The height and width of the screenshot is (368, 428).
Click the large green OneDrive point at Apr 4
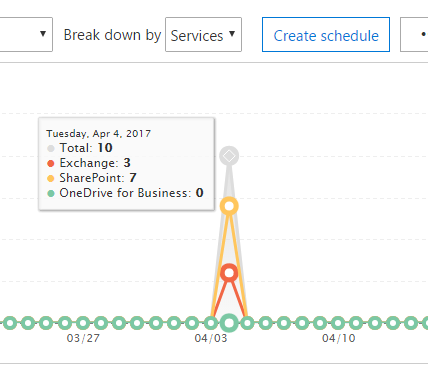coord(229,323)
